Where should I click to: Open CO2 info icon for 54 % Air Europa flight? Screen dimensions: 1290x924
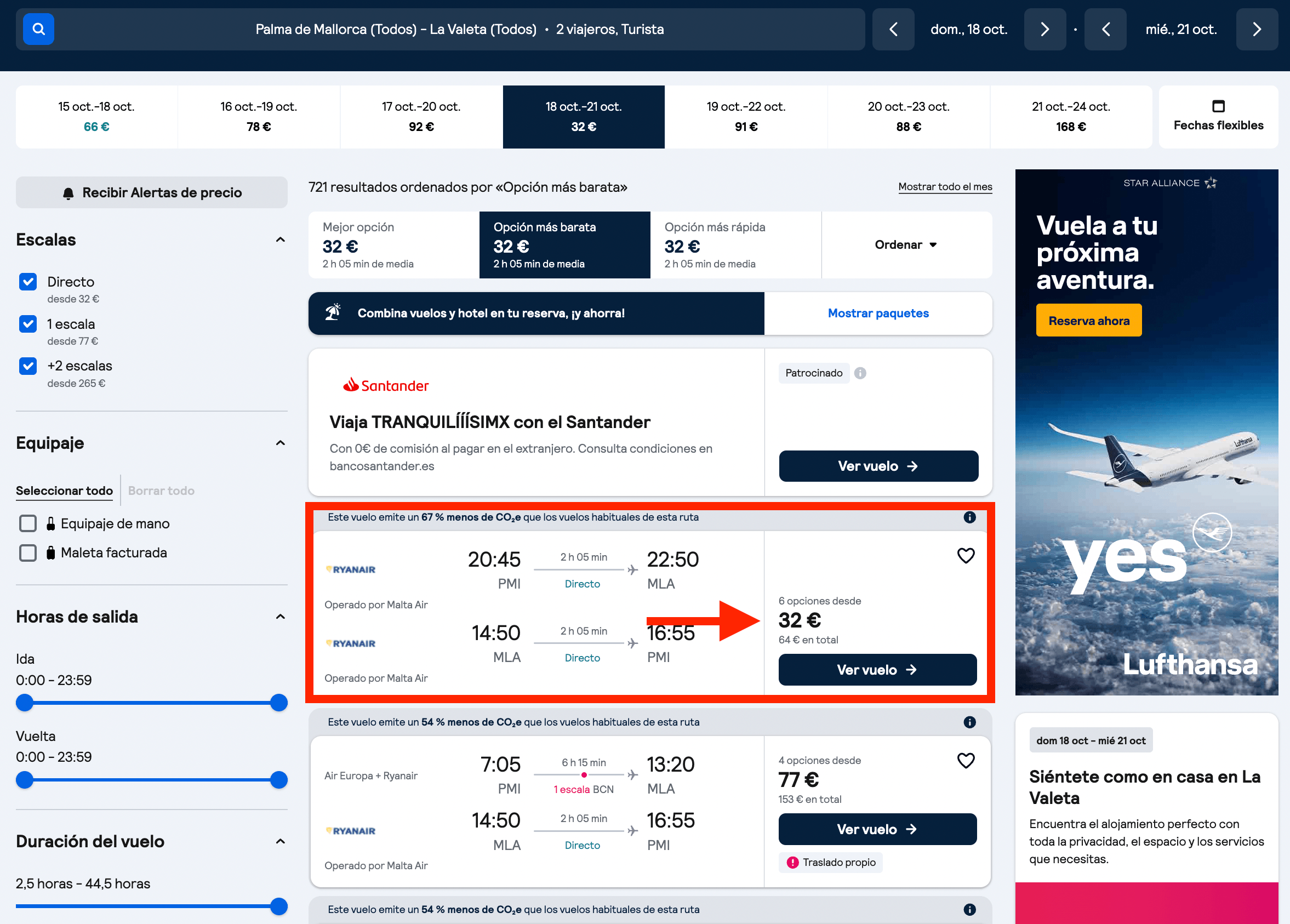click(x=970, y=722)
